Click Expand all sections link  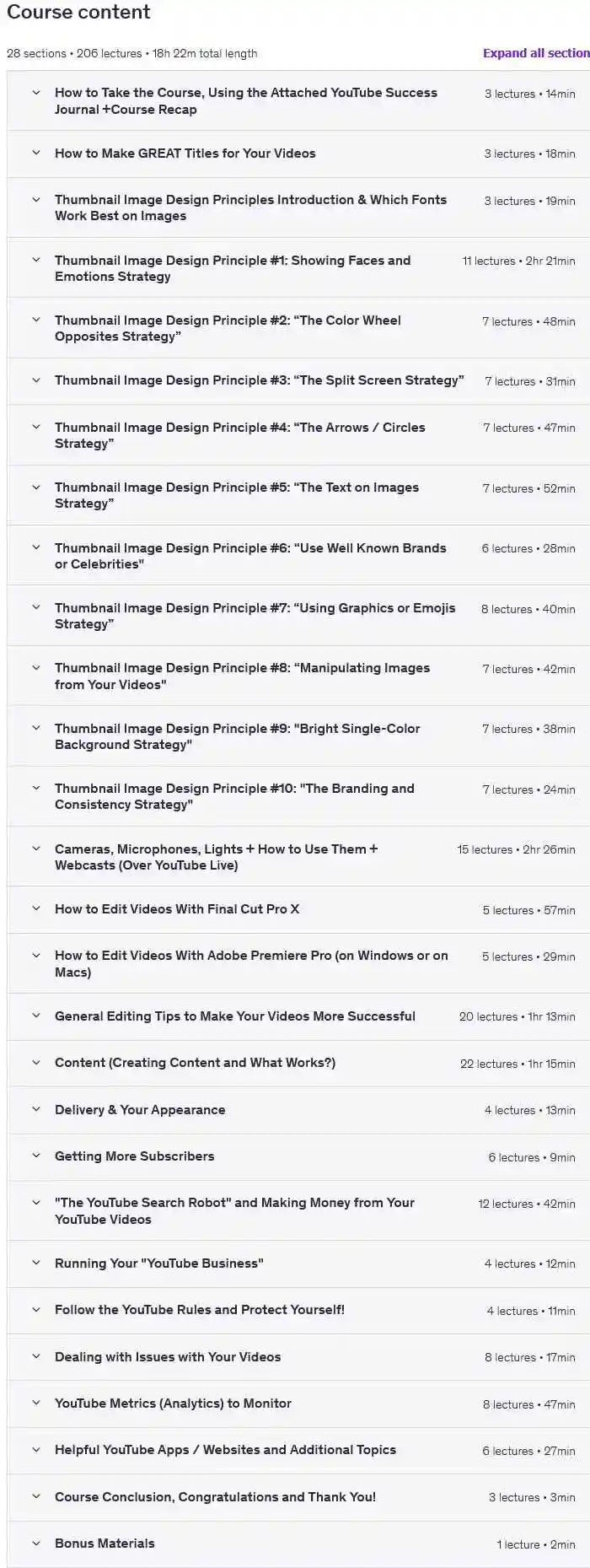535,53
